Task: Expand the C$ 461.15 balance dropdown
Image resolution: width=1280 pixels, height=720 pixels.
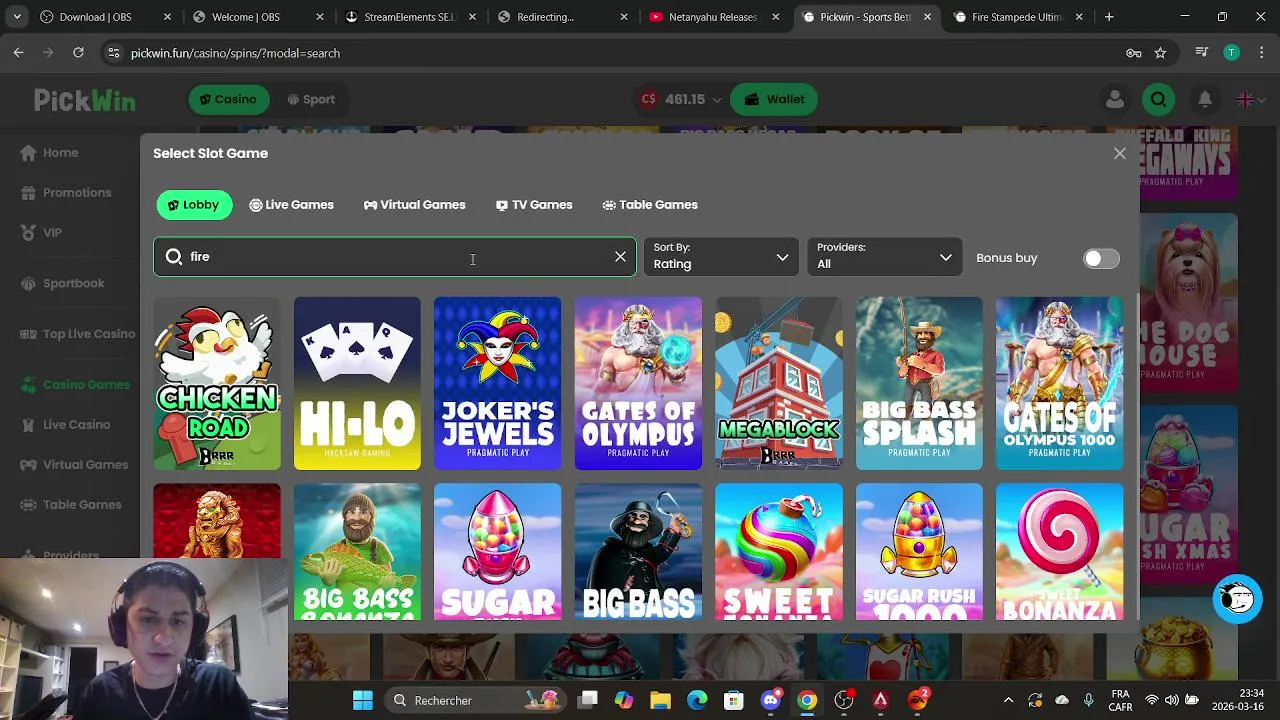Action: [x=680, y=99]
